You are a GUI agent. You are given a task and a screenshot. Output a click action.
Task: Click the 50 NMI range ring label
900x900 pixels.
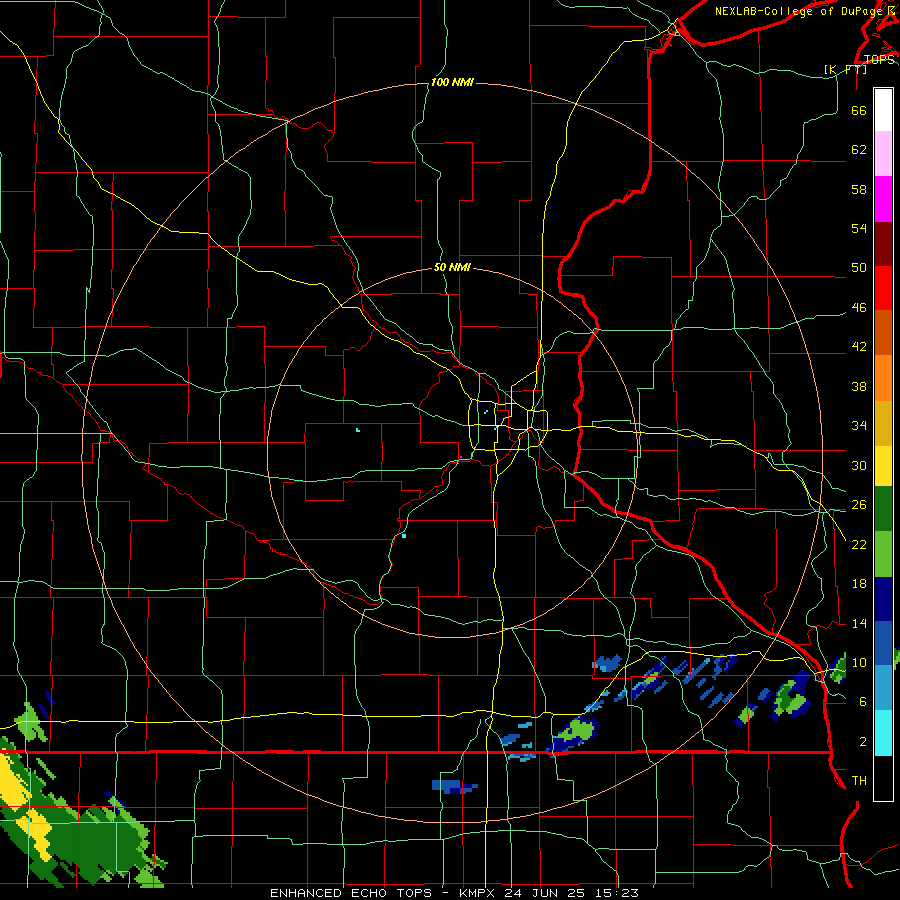(452, 267)
